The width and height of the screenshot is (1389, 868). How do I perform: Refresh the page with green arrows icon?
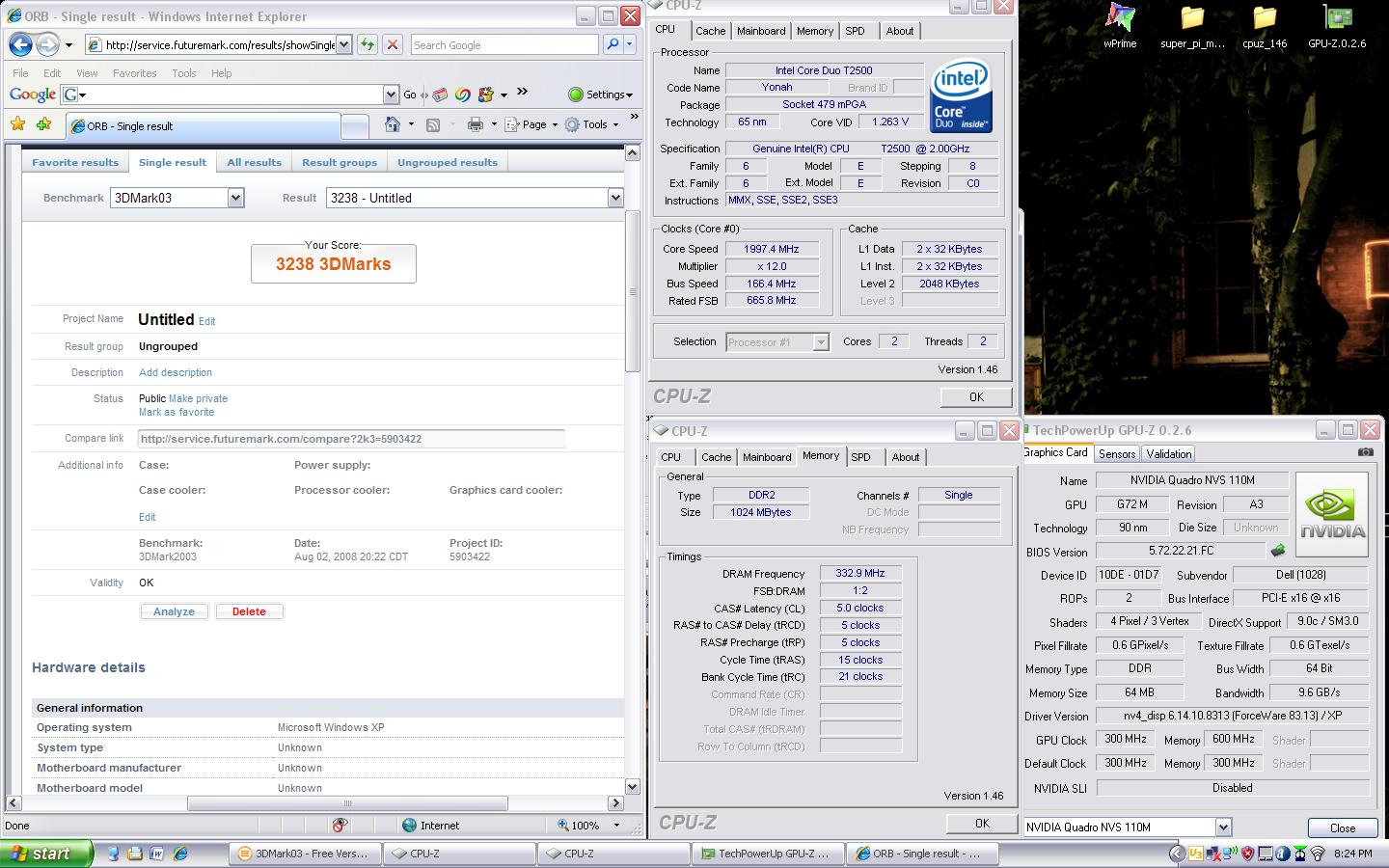367,44
